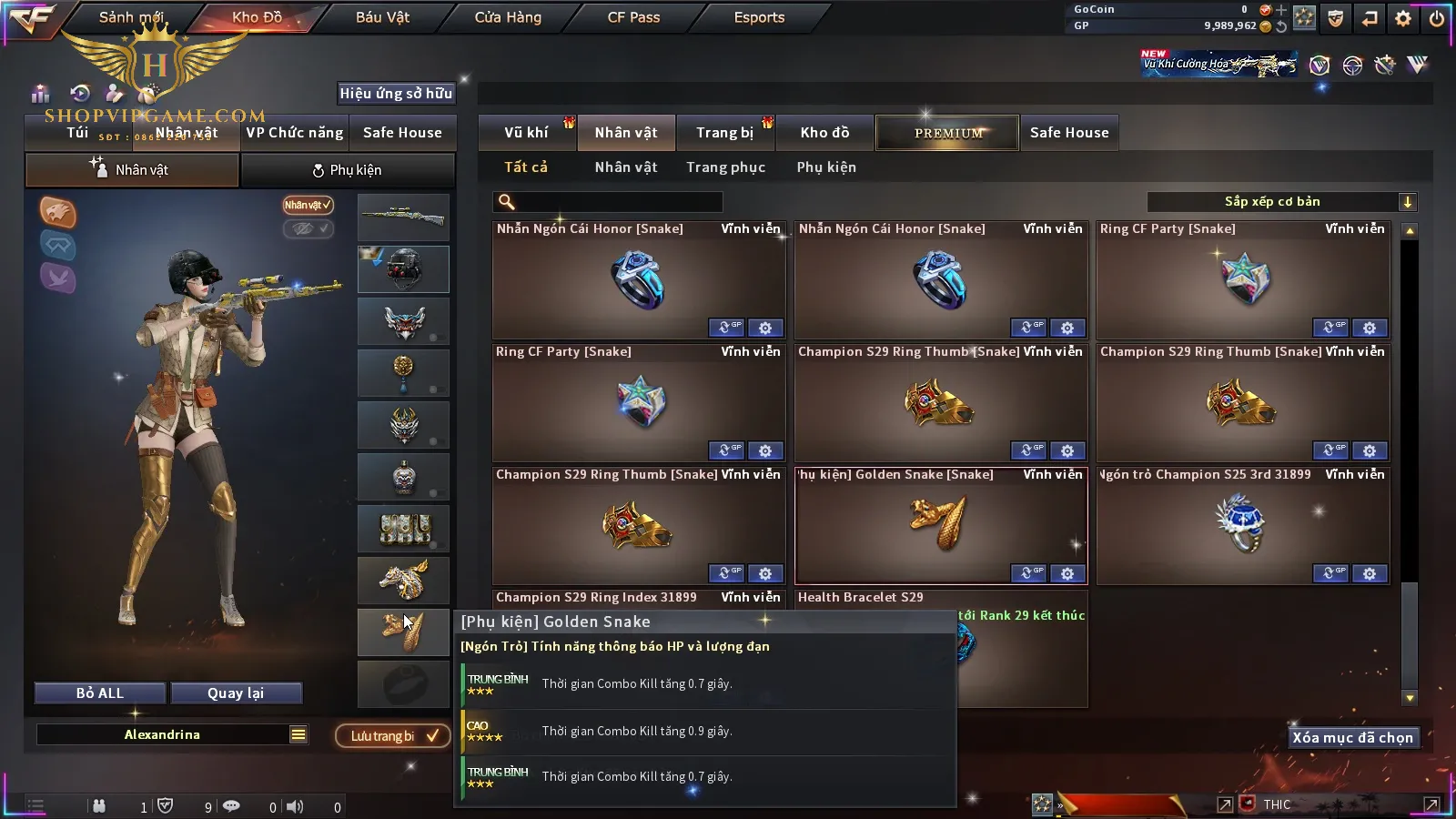Screen dimensions: 1456x819
Task: Click the power exit icon
Action: (x=1437, y=18)
